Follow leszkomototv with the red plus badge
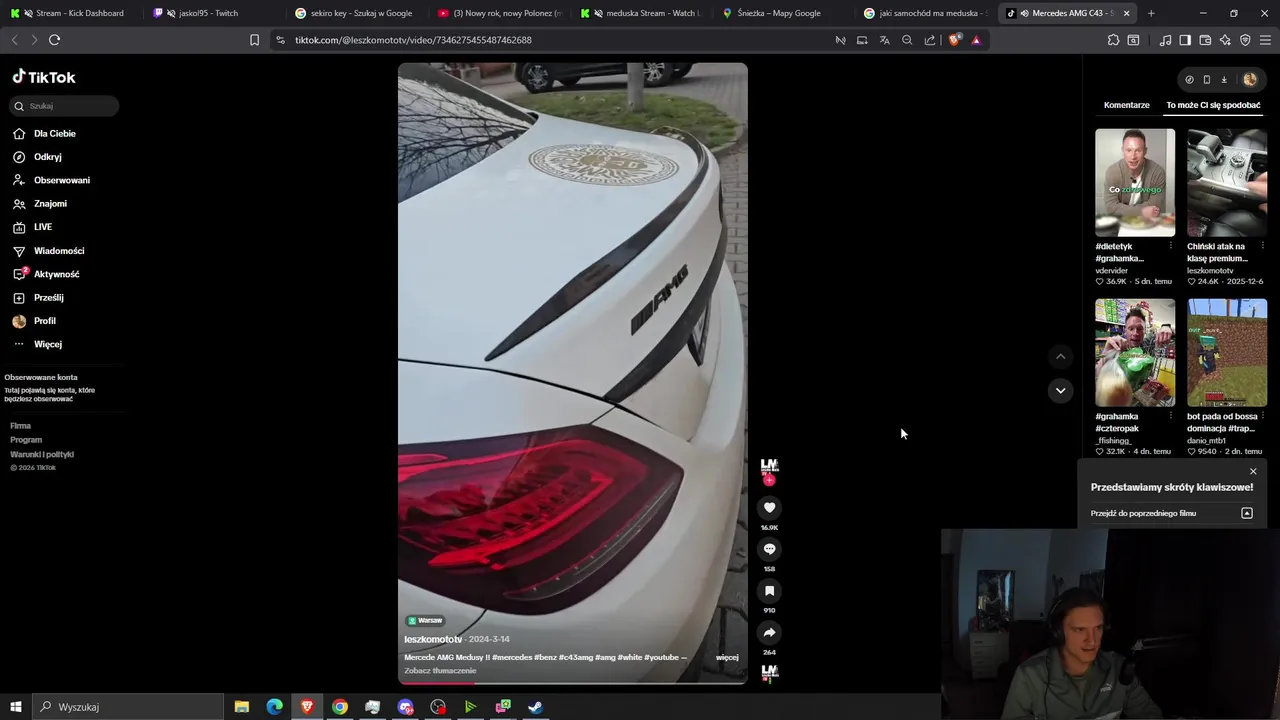The image size is (1280, 720). point(769,480)
